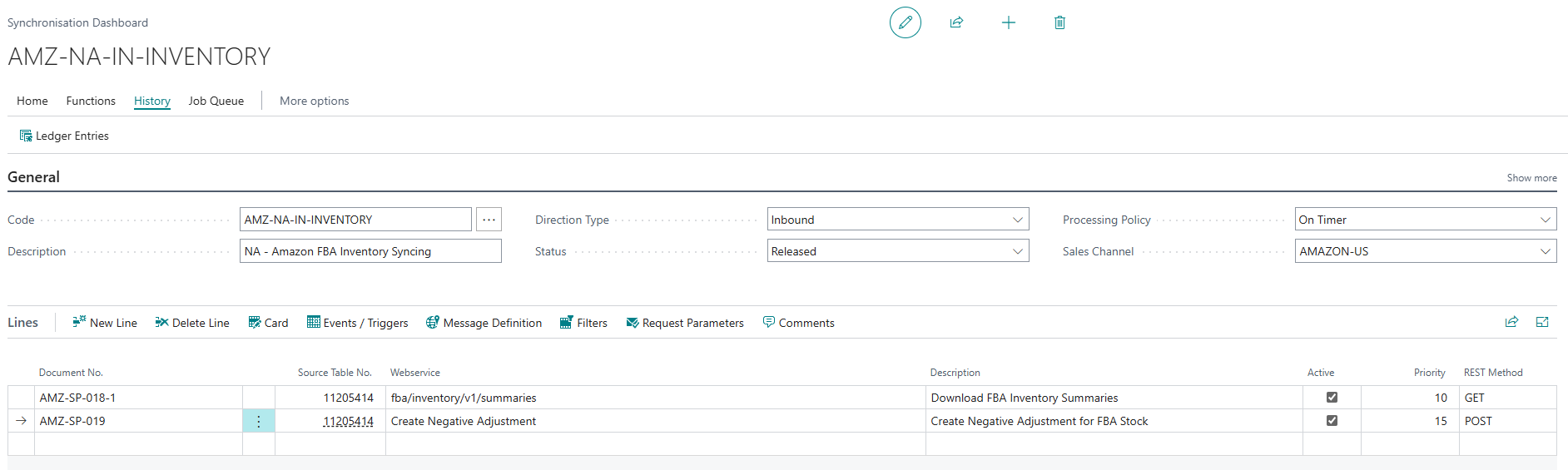Screen dimensions: 1568x470
Task: Switch to the Functions tab
Action: [91, 101]
